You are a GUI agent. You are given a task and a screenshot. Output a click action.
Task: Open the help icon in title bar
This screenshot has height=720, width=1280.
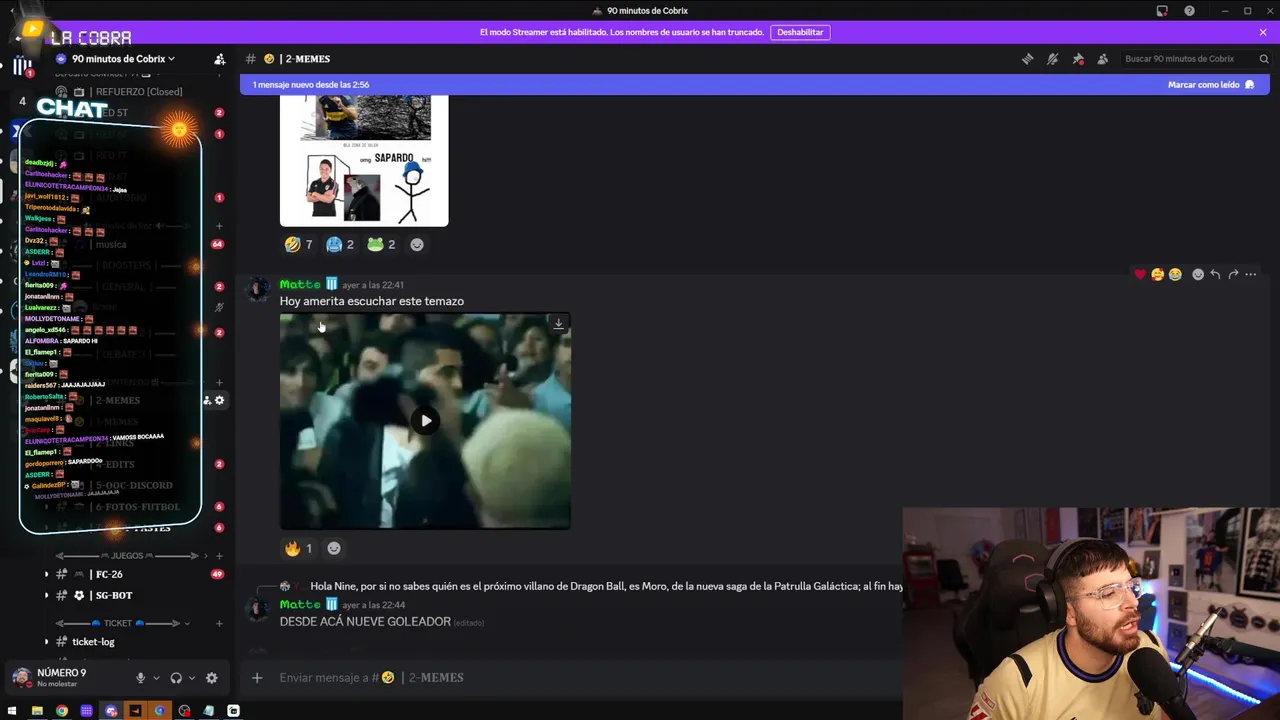coord(1189,11)
